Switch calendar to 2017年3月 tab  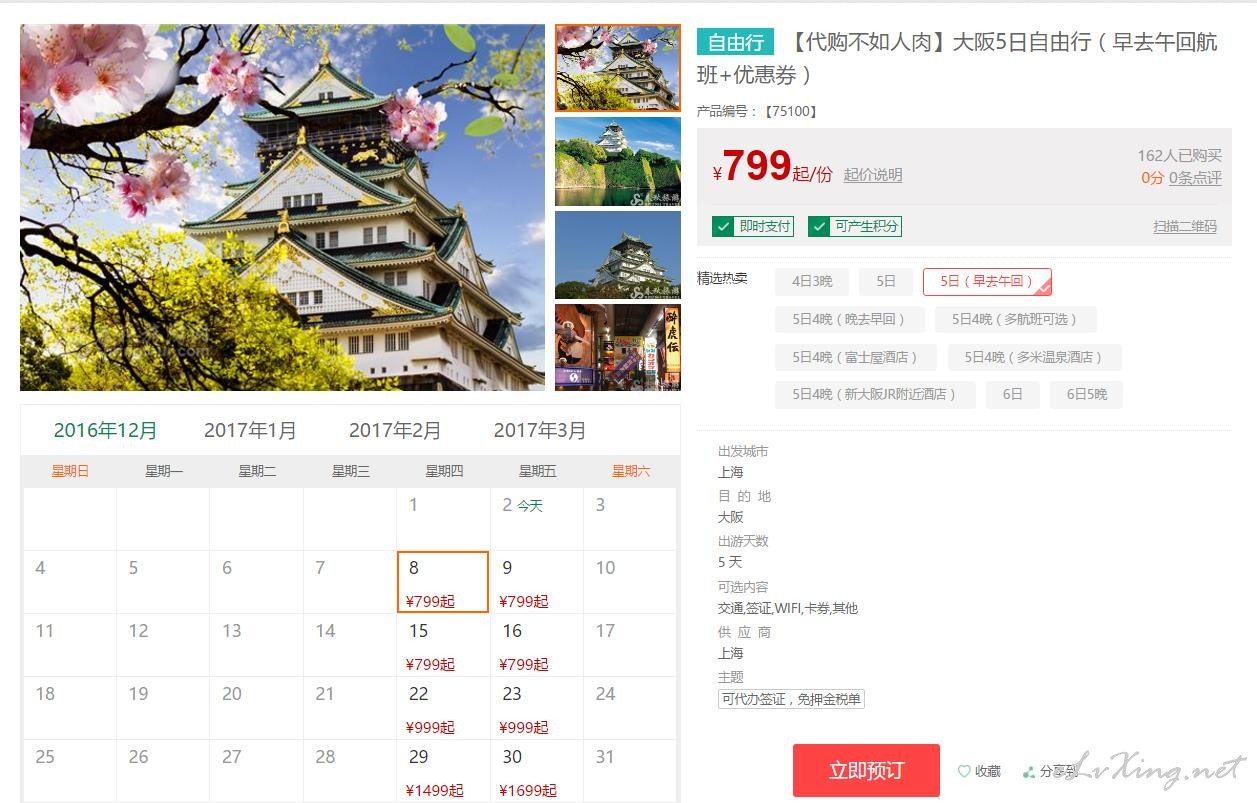(x=540, y=430)
